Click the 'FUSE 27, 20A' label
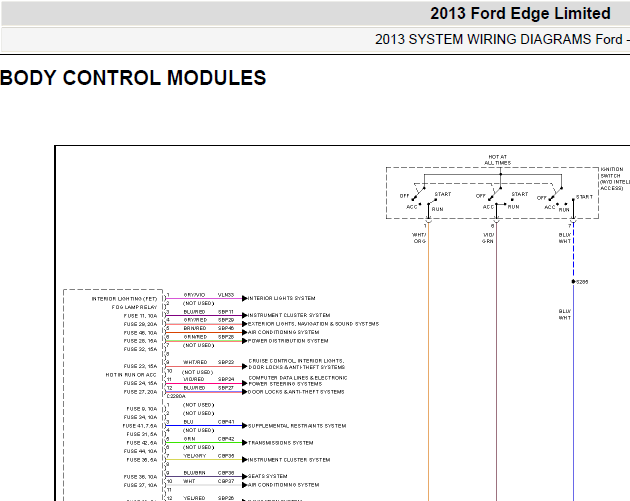Image resolution: width=630 pixels, height=501 pixels. click(140, 392)
